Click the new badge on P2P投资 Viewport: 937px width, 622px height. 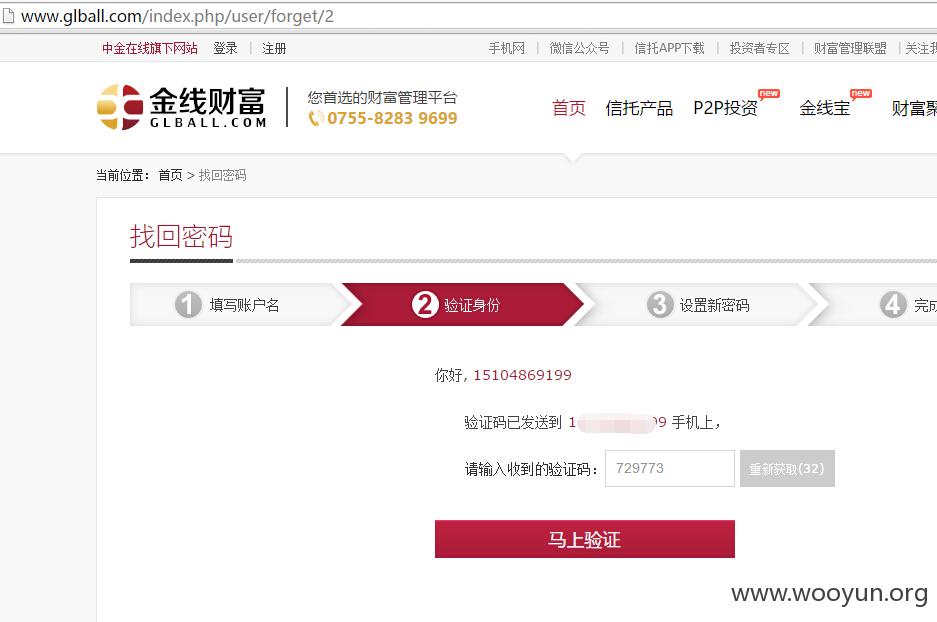click(x=768, y=94)
